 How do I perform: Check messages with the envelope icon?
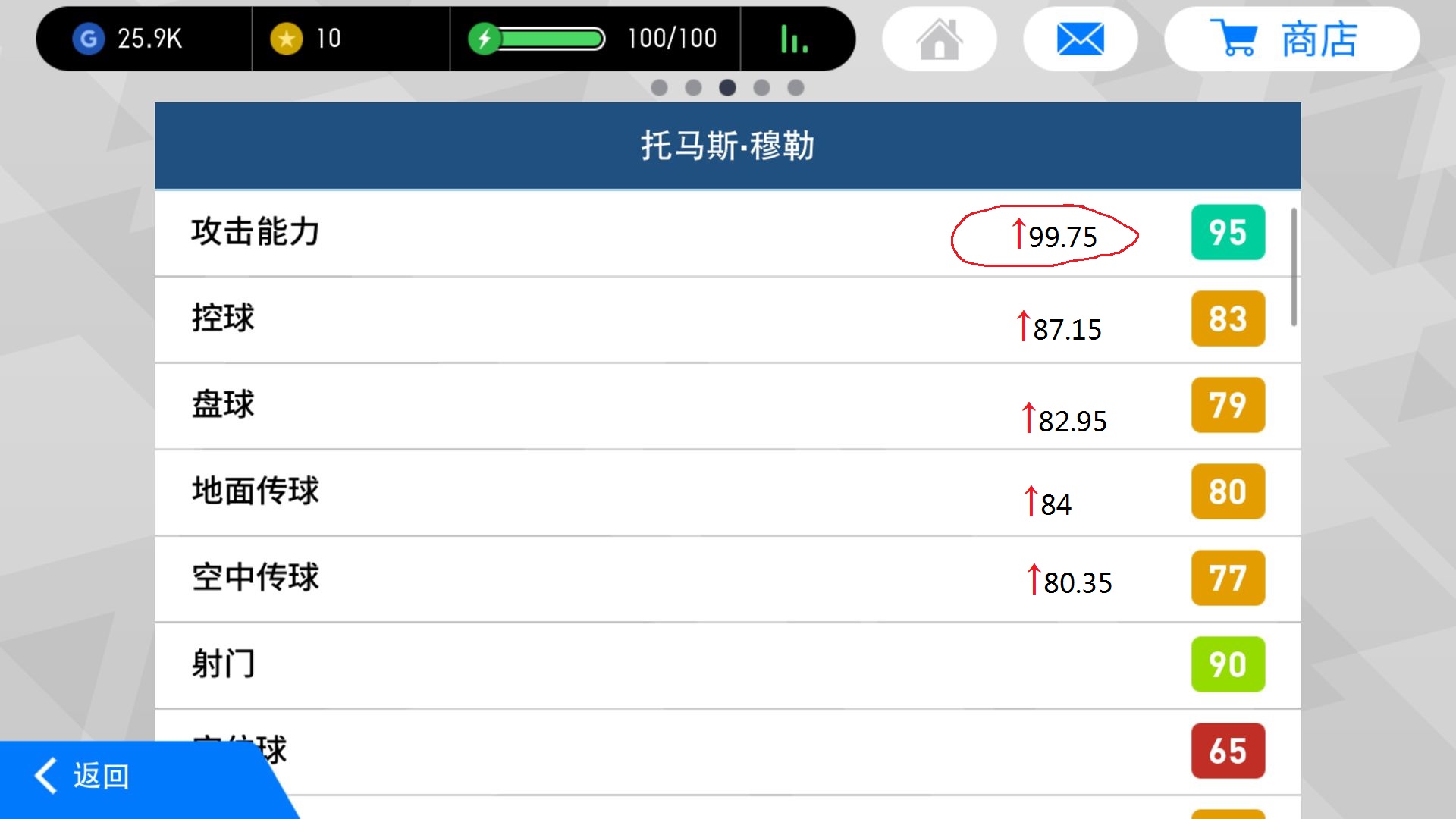click(1080, 38)
